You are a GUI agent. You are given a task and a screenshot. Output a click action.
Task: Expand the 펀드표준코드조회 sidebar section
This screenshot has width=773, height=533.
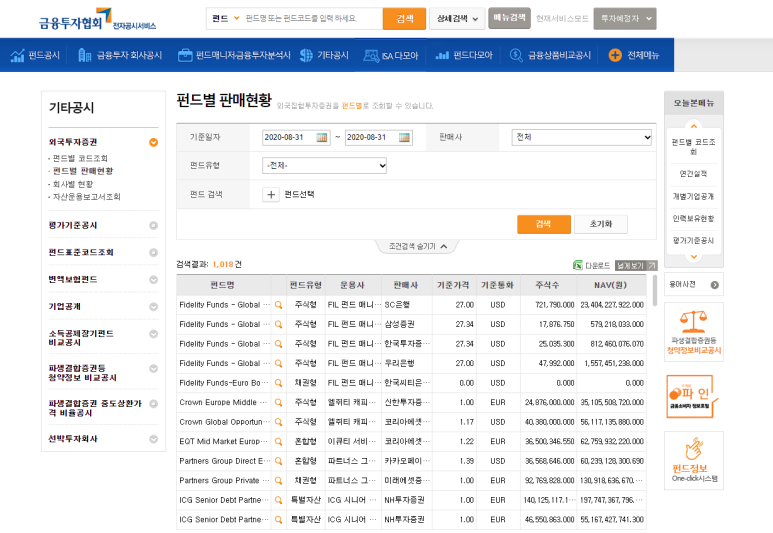tap(153, 253)
